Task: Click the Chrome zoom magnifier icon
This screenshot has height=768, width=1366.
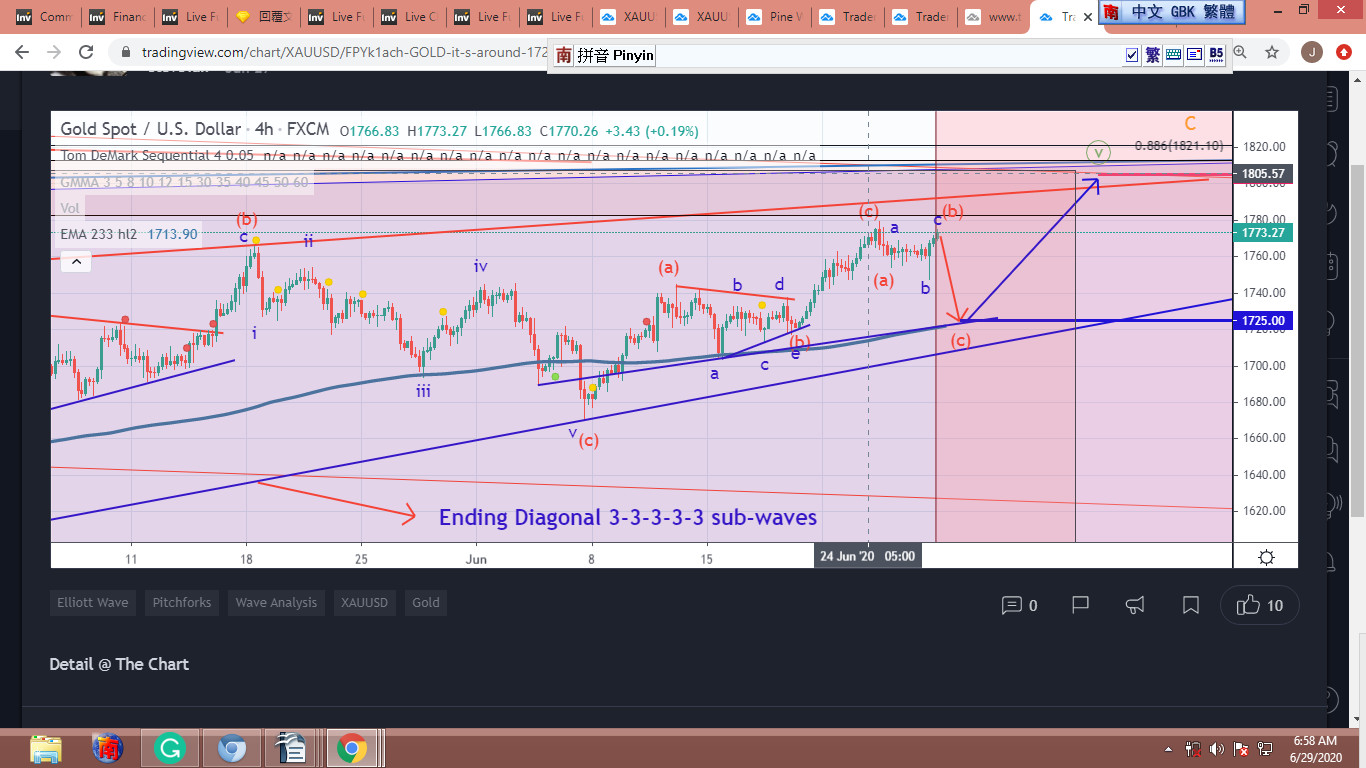Action: pos(1240,52)
